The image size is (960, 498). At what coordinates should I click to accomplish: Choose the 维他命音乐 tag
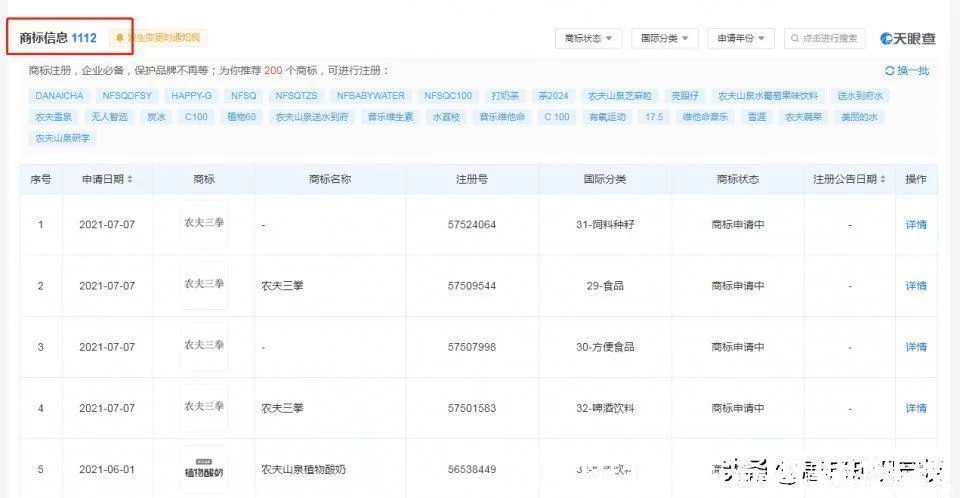705,117
